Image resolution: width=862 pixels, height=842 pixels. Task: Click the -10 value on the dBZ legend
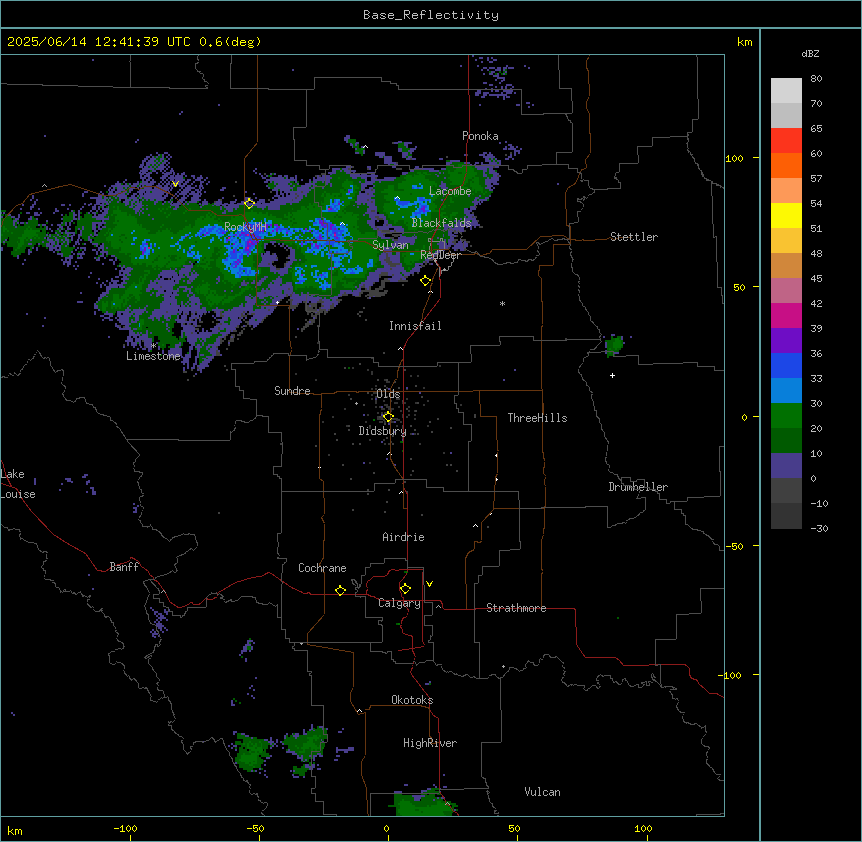pos(819,503)
